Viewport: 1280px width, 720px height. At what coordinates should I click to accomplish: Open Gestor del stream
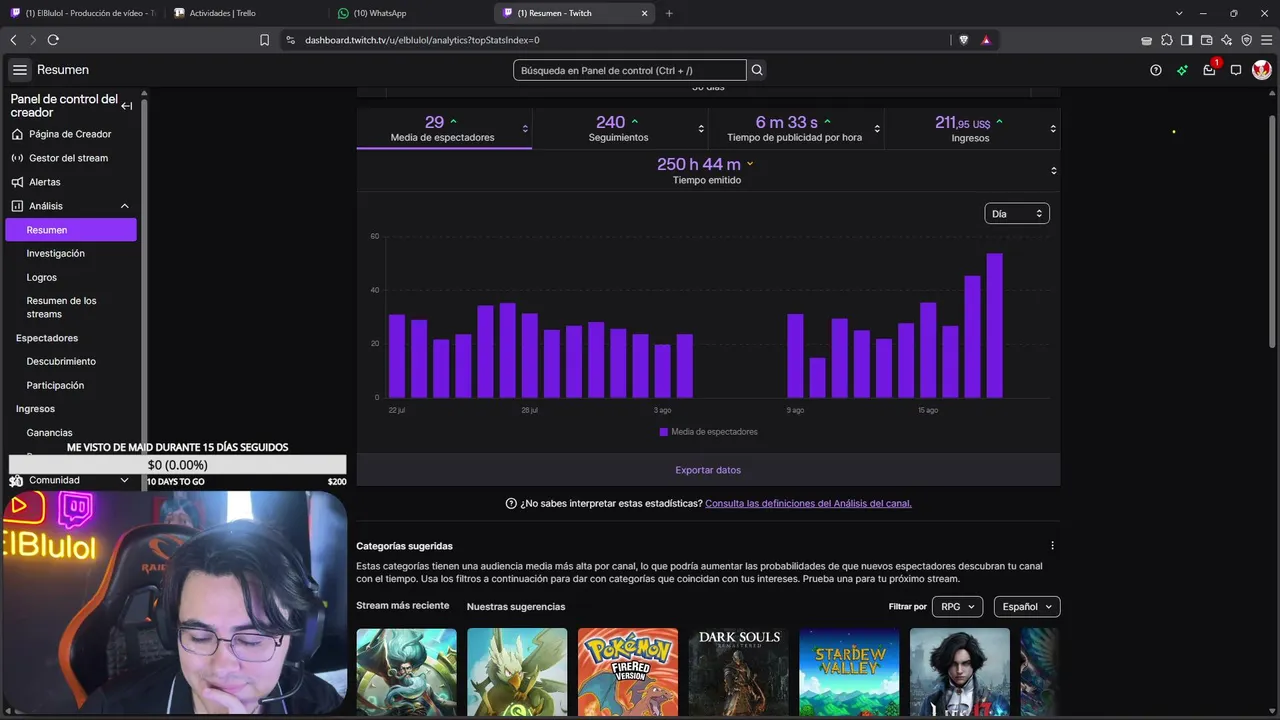[x=68, y=158]
